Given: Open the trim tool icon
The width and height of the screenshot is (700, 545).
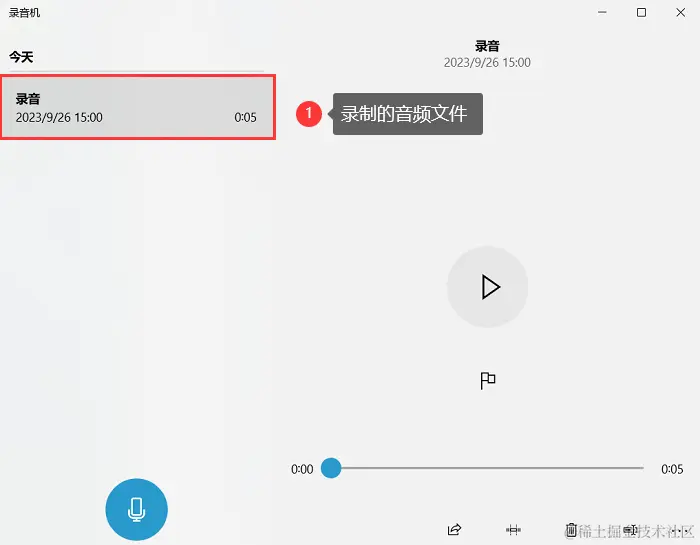Looking at the screenshot, I should (x=513, y=530).
